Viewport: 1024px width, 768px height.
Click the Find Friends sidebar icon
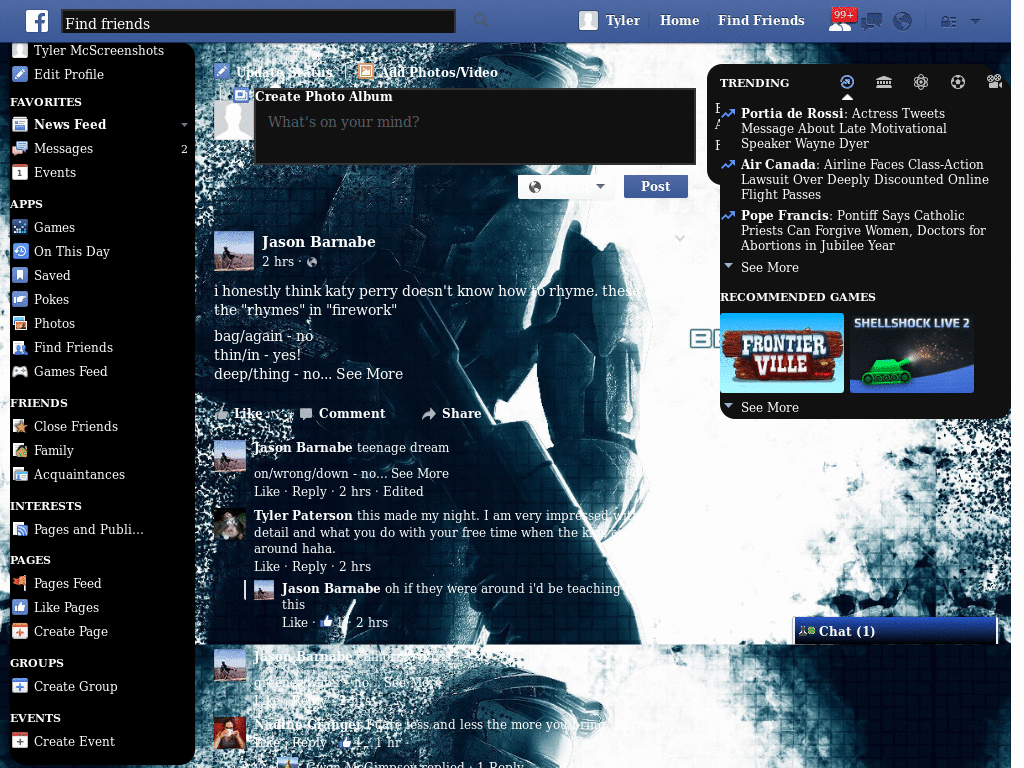point(20,347)
